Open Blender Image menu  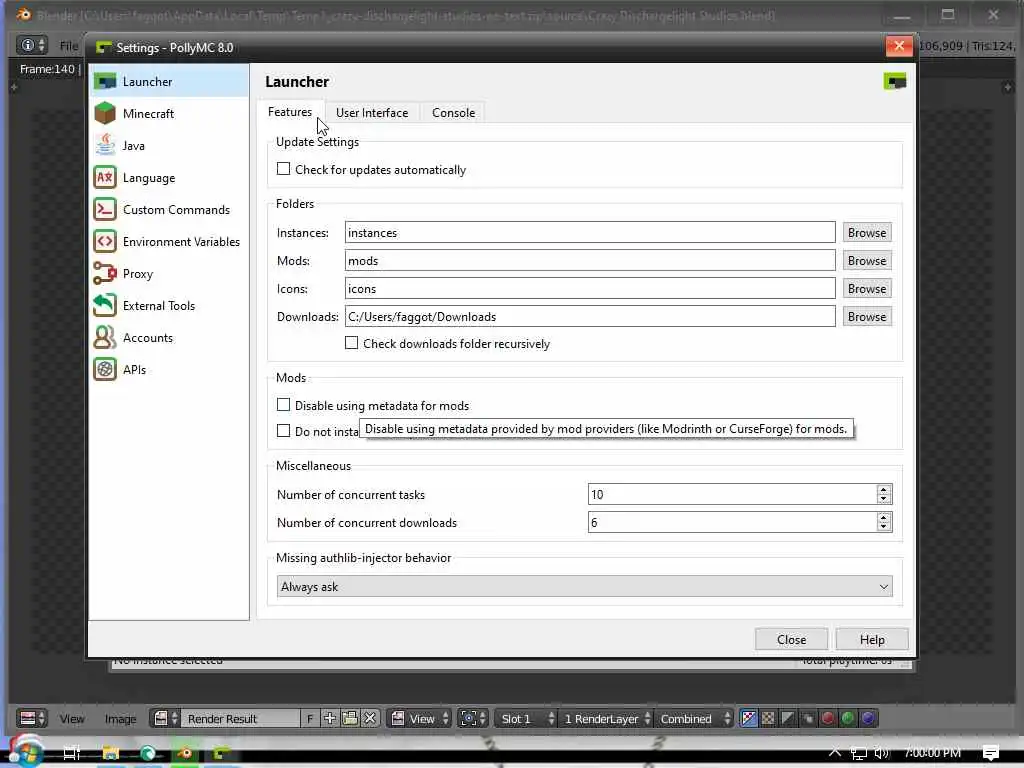120,718
